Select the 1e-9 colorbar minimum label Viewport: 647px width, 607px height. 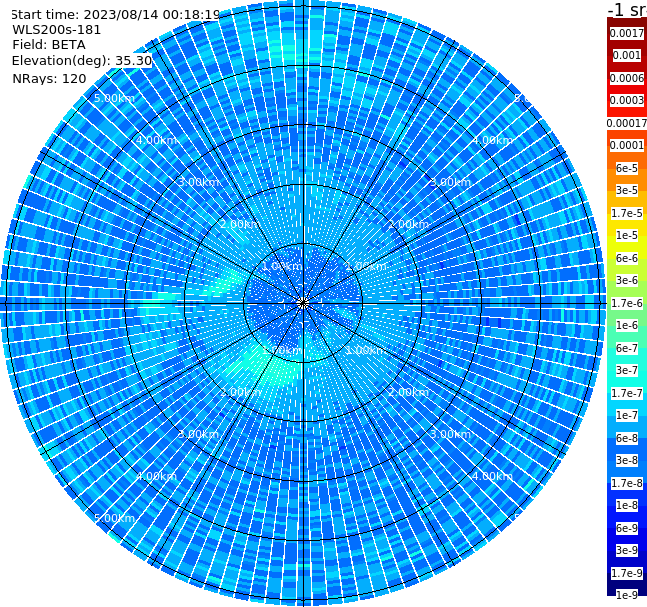627,595
